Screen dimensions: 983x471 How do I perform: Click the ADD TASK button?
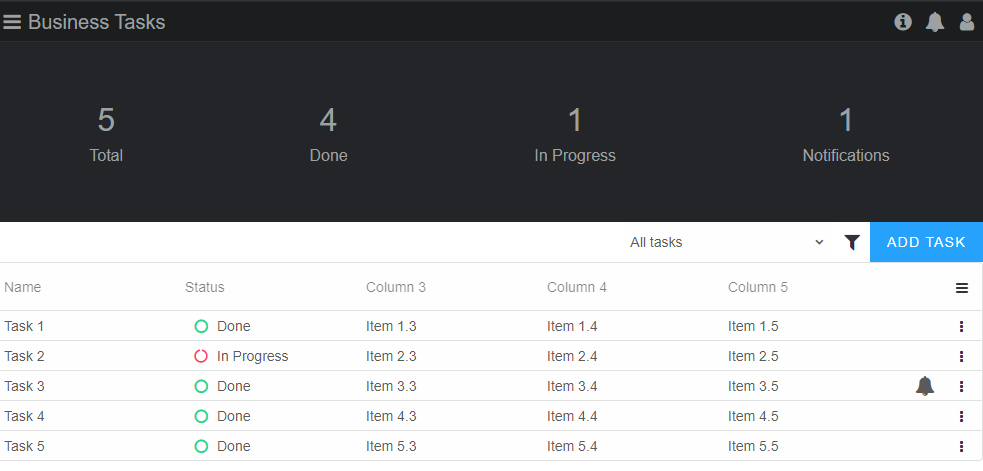tap(926, 242)
